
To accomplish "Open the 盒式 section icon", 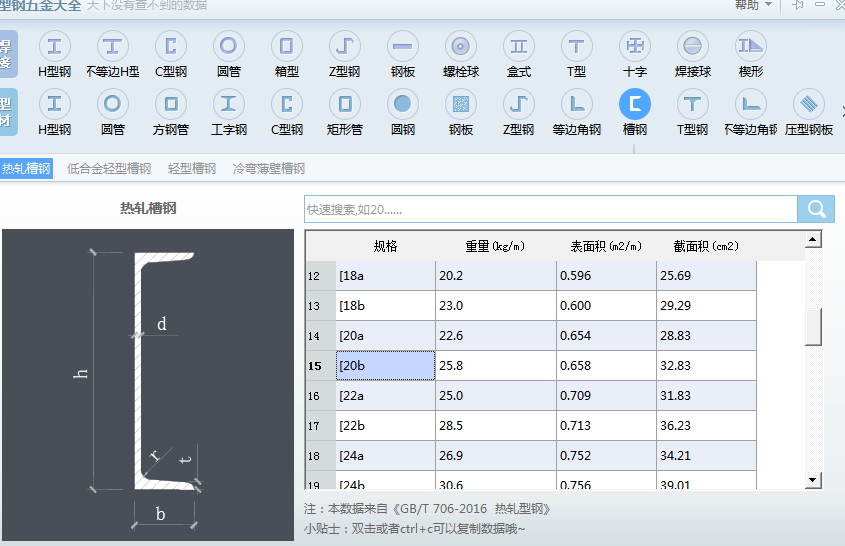I will pos(518,46).
